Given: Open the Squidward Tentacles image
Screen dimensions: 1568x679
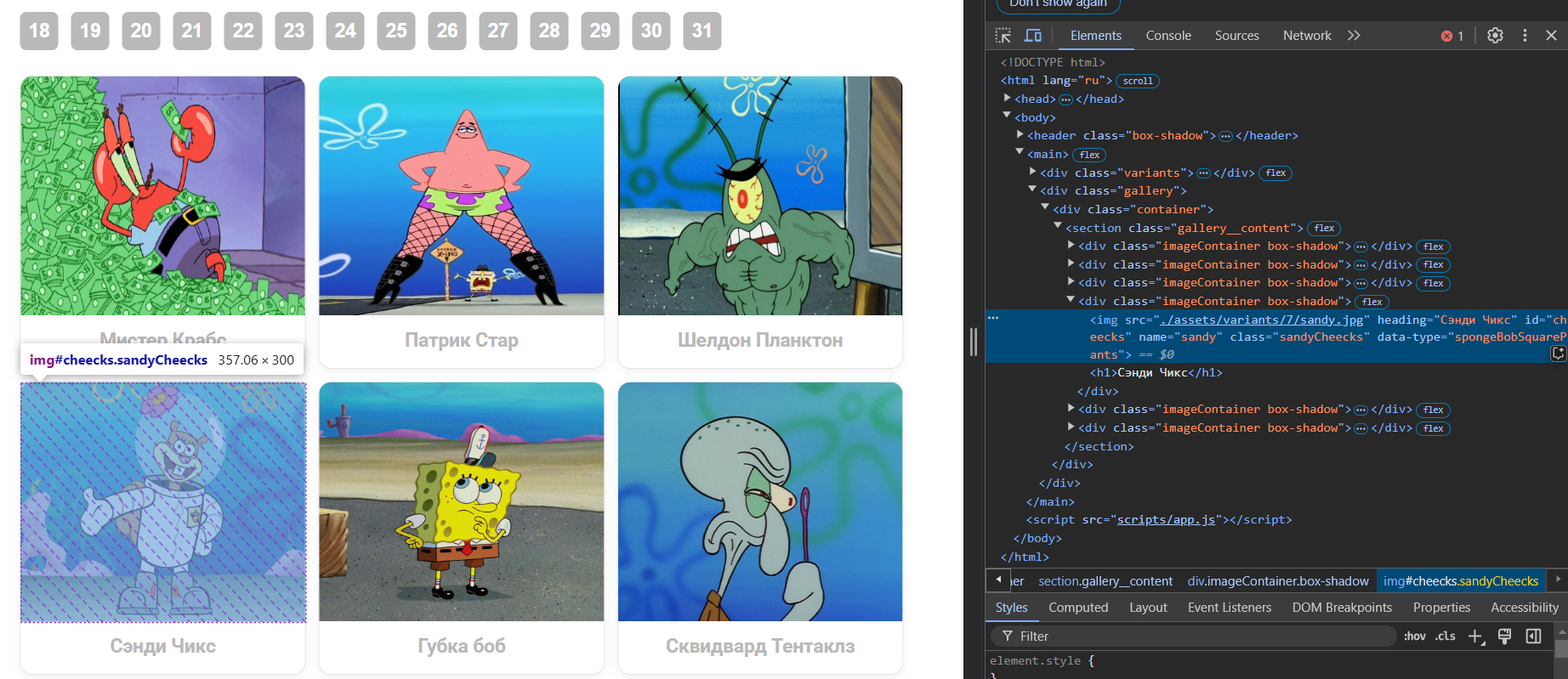Looking at the screenshot, I should coord(760,502).
